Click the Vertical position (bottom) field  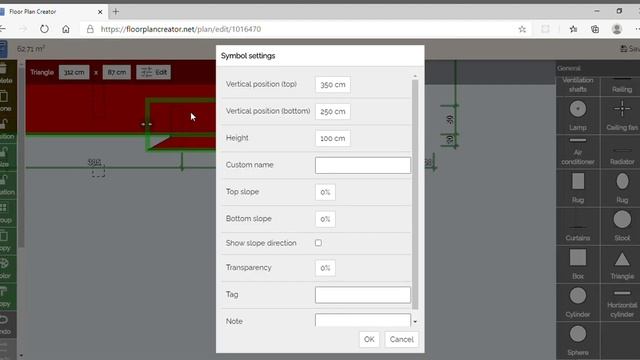[333, 111]
